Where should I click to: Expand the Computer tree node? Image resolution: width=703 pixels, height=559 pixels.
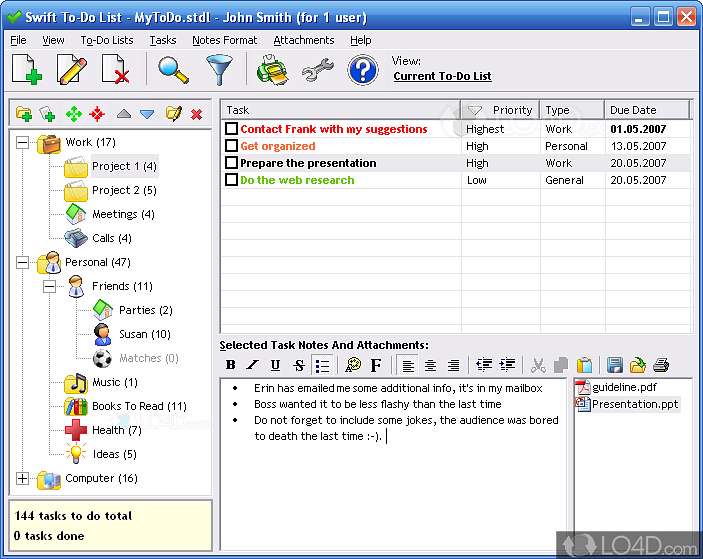click(23, 478)
